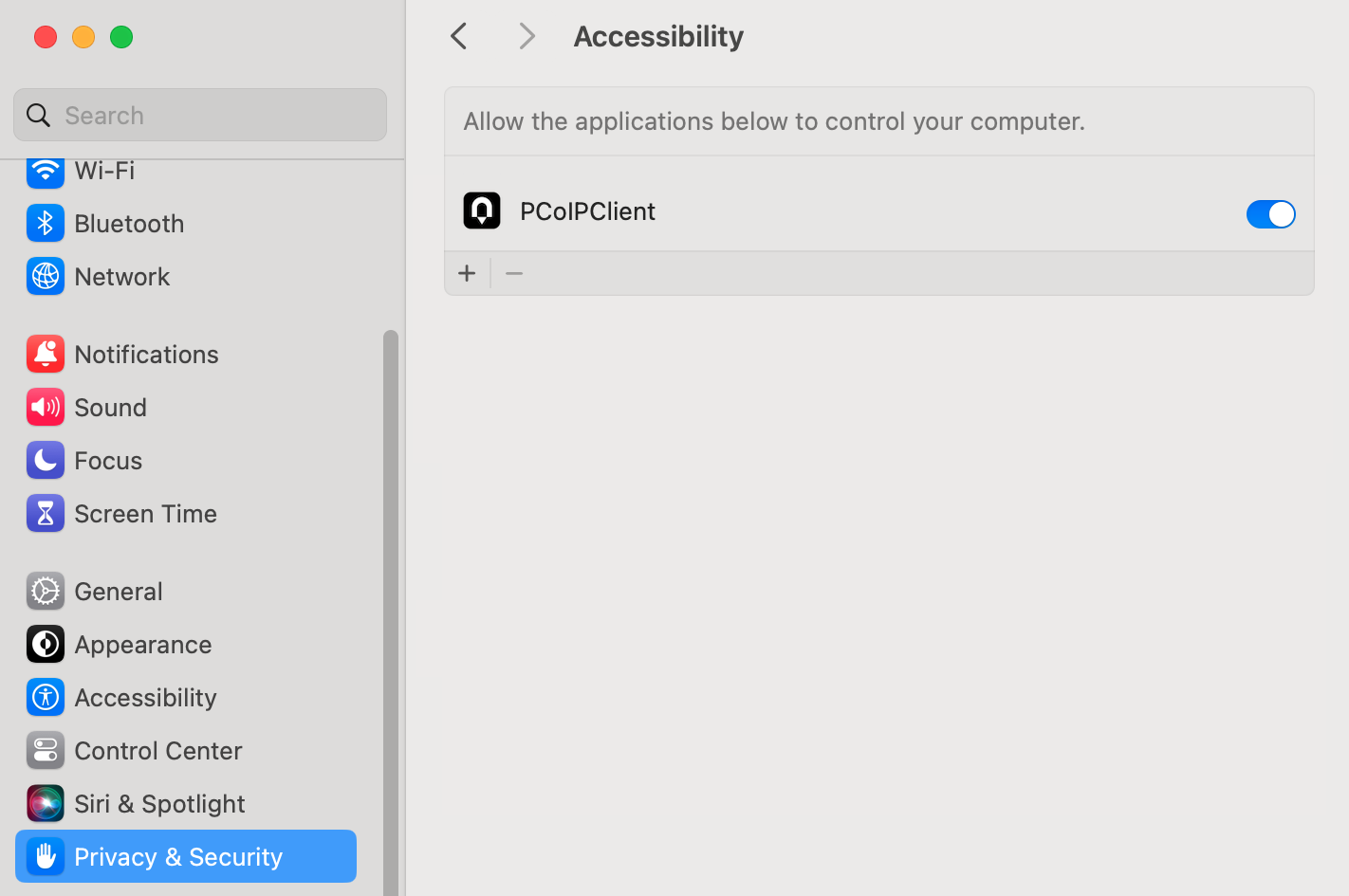Click the General gear icon

point(45,592)
